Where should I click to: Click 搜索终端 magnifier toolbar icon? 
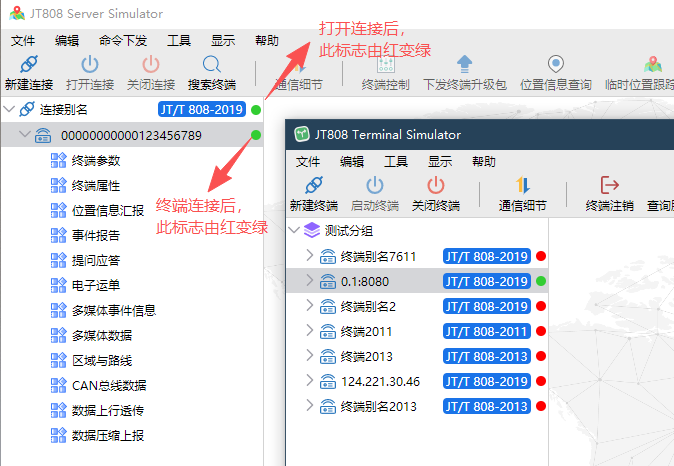pos(211,65)
